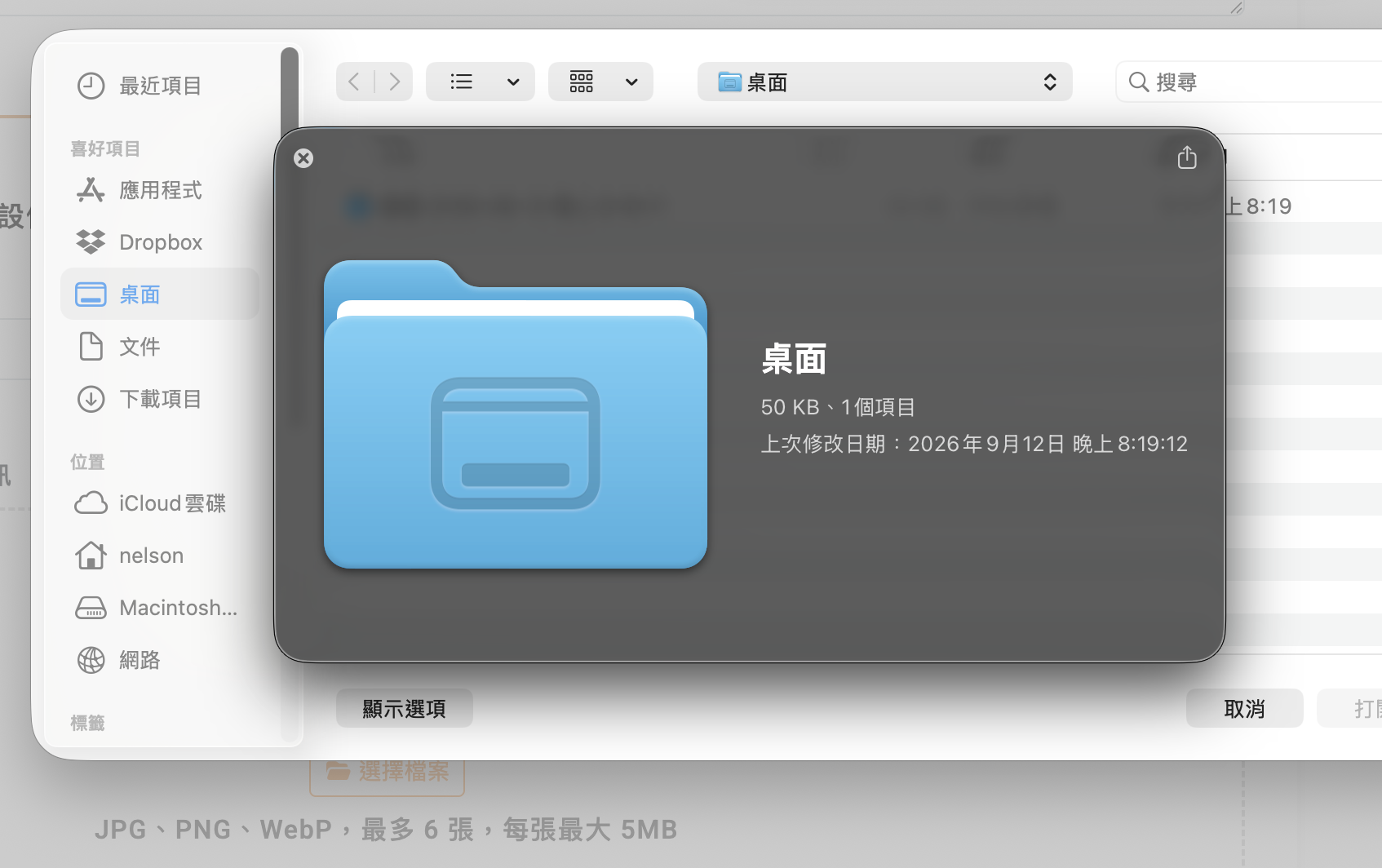
Task: Click the Documents page icon
Action: [x=91, y=347]
